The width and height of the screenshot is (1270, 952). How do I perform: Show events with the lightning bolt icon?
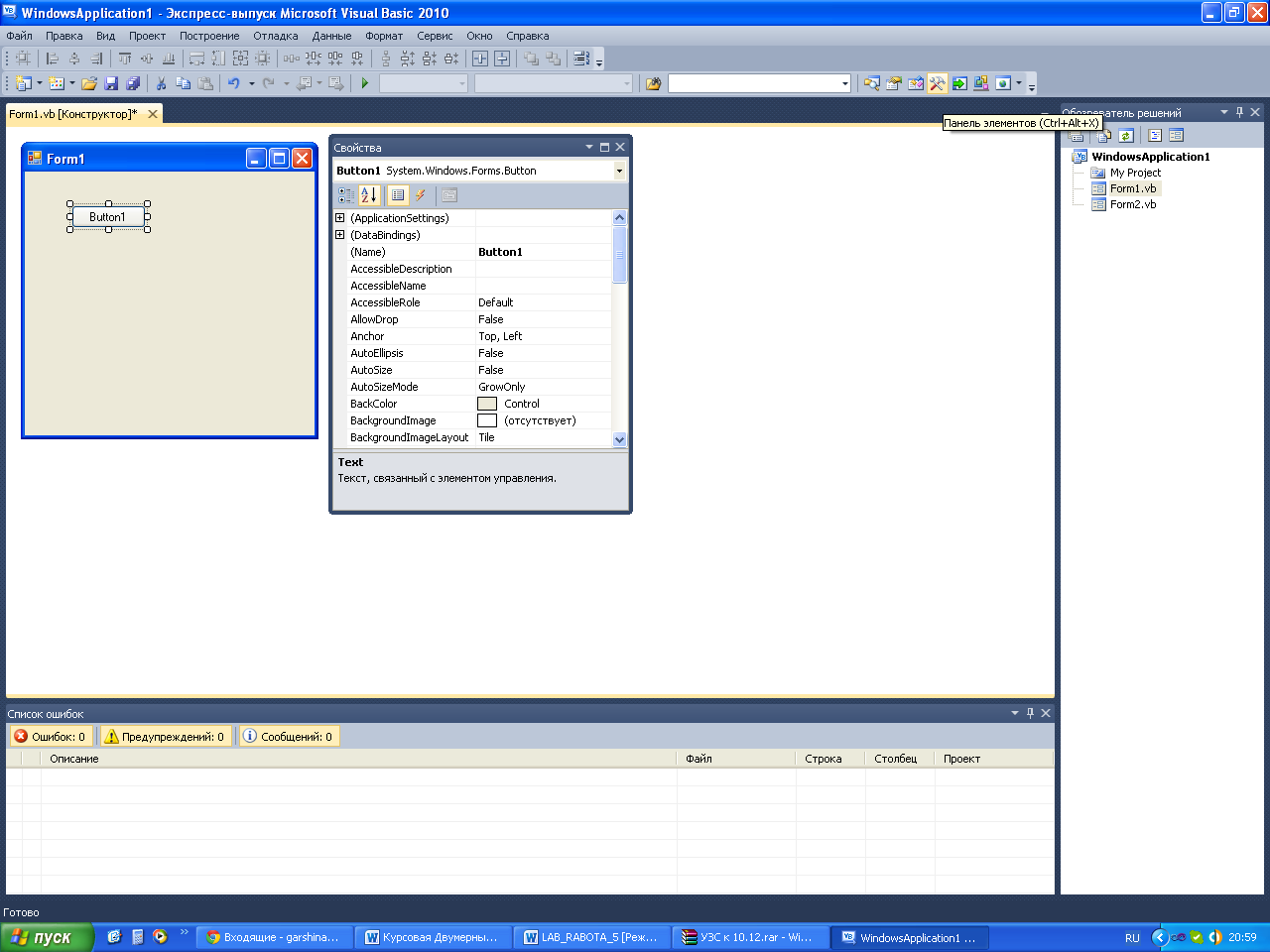pos(421,195)
